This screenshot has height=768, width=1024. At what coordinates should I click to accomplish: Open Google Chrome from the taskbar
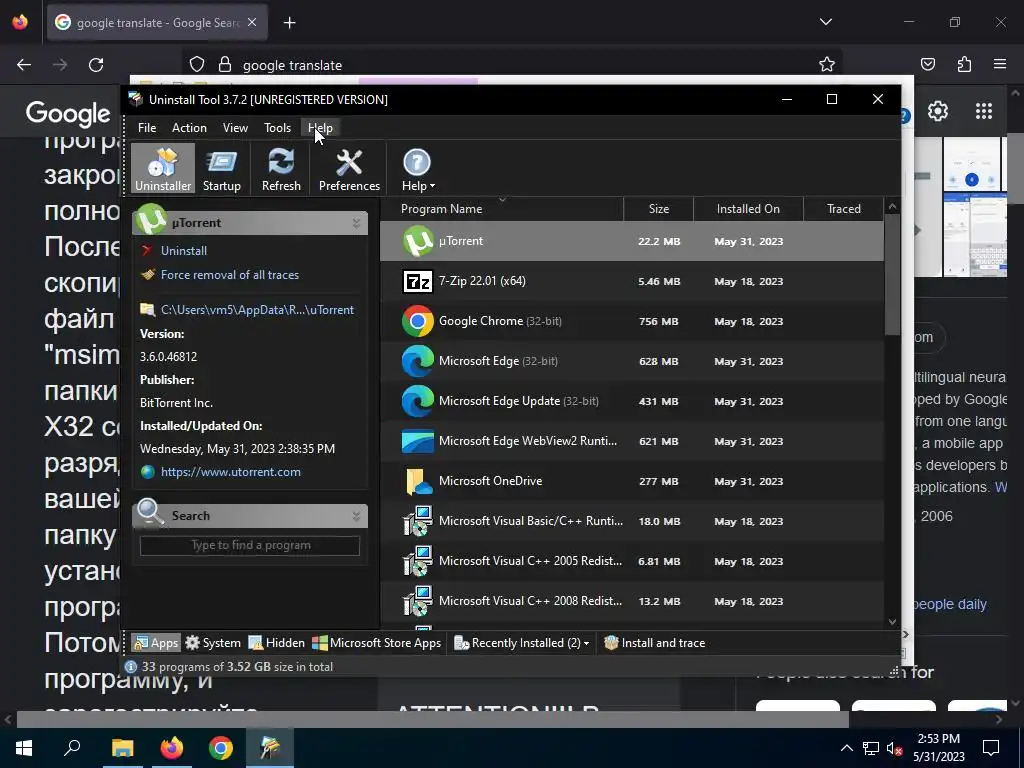pos(221,747)
